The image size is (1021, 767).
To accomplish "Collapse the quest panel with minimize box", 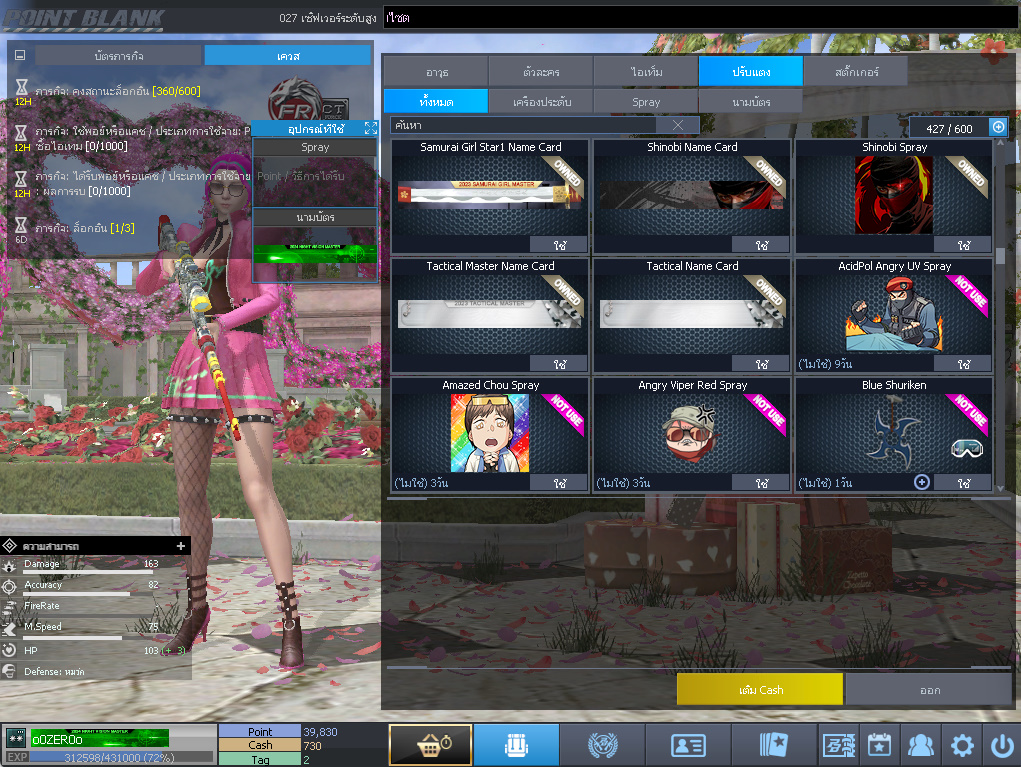I will click(x=20, y=56).
